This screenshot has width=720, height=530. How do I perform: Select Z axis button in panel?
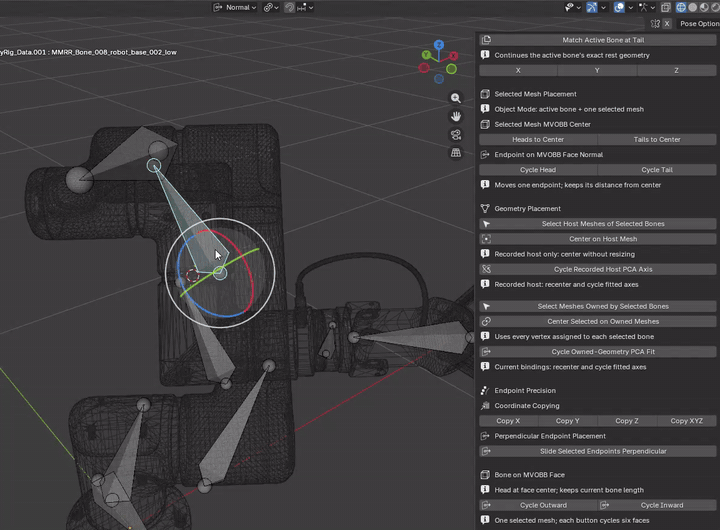coord(676,70)
